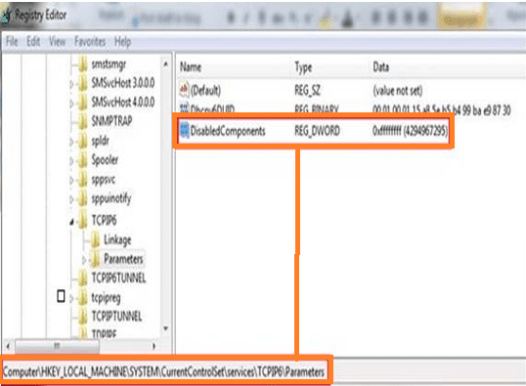Screen dimensions: 526x386
Task: Sort values by the Data column header
Action: tap(381, 67)
